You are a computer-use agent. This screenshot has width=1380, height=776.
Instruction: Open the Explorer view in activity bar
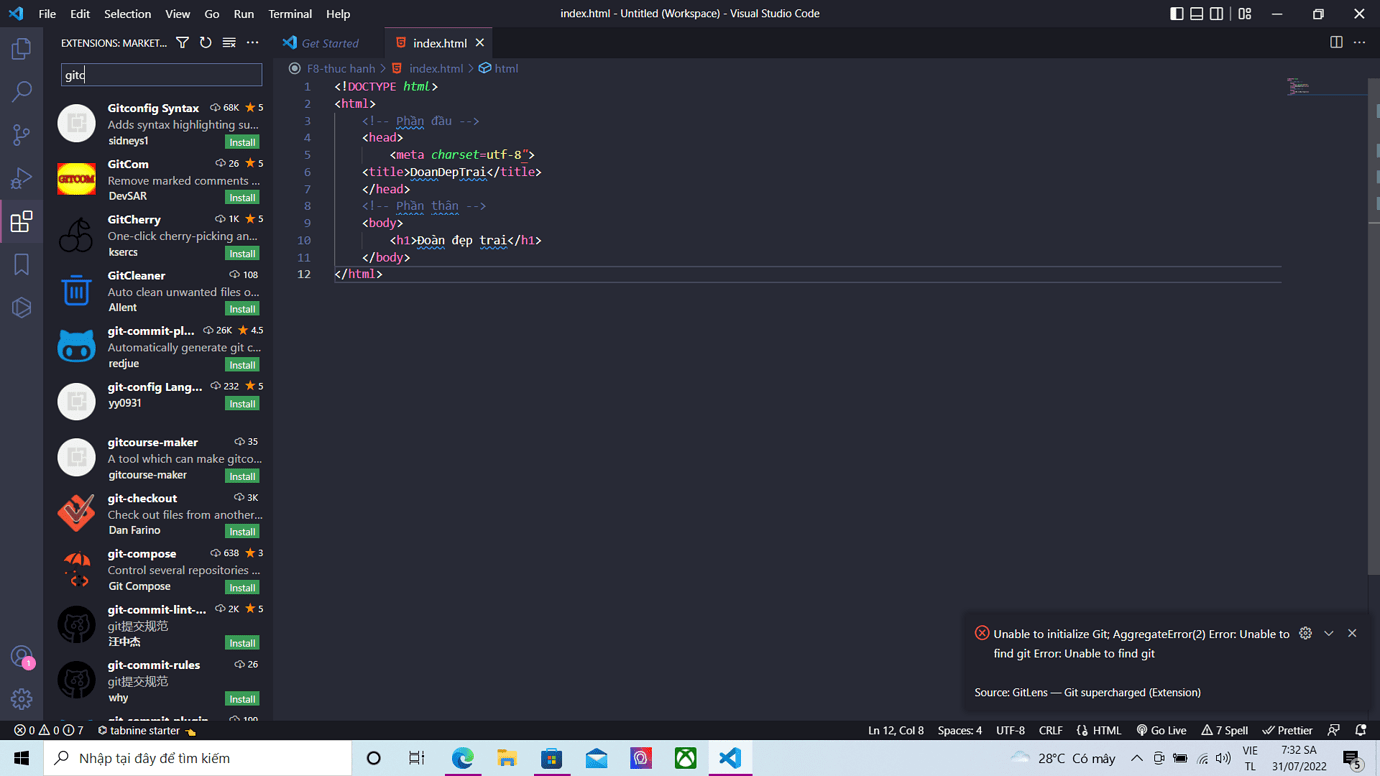(21, 48)
